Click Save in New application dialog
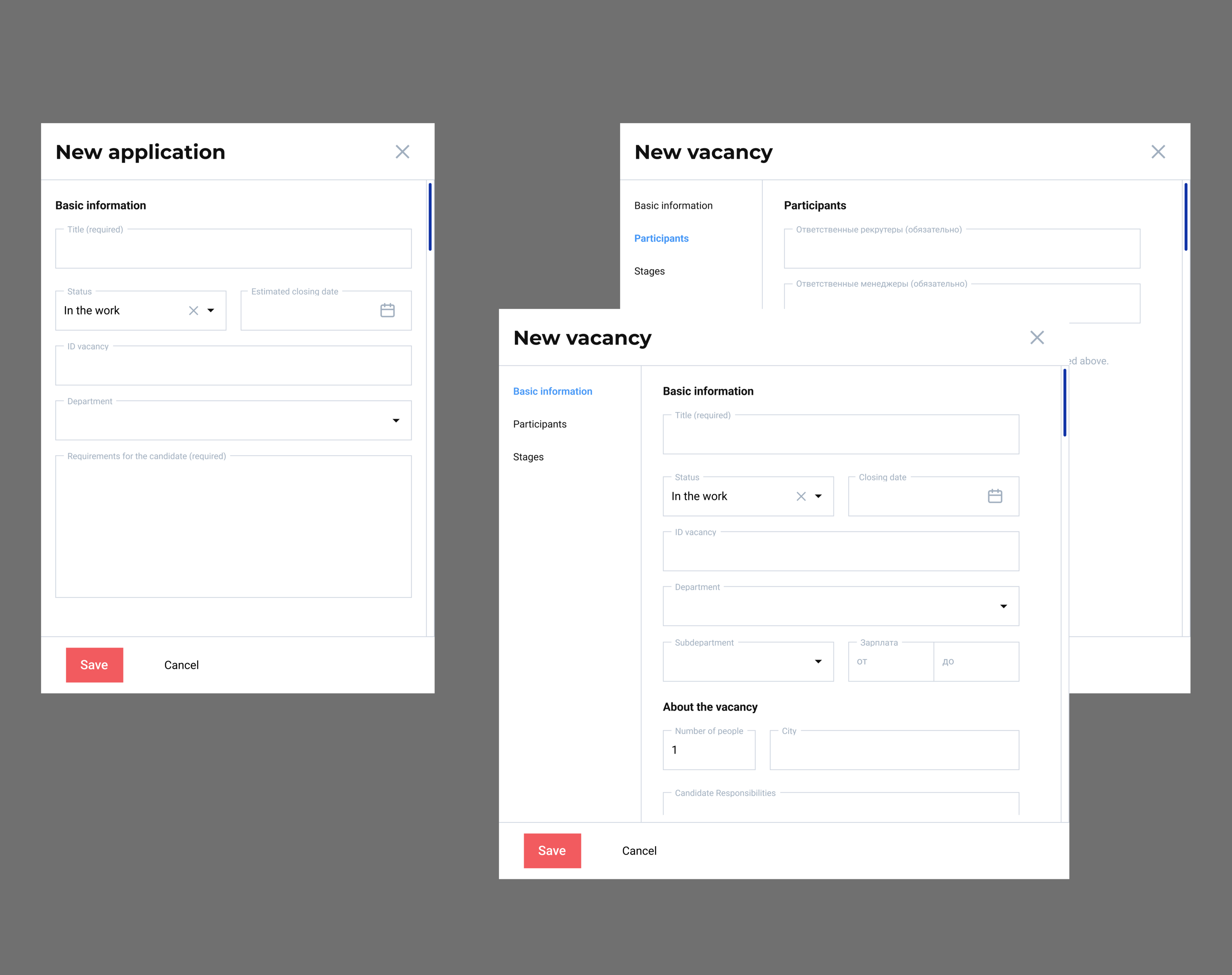Image resolution: width=1232 pixels, height=975 pixels. pos(94,664)
